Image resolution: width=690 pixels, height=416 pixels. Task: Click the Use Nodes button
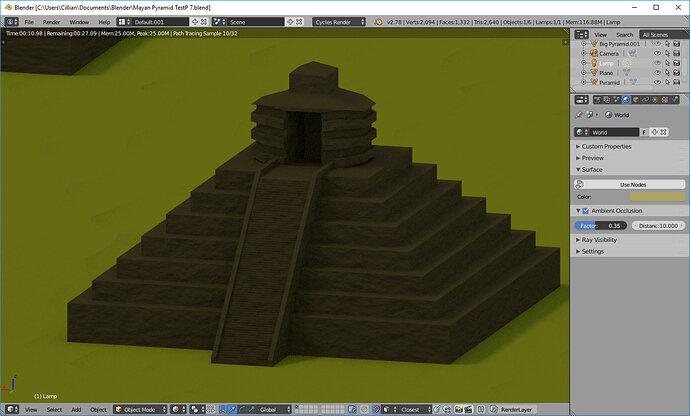point(629,184)
